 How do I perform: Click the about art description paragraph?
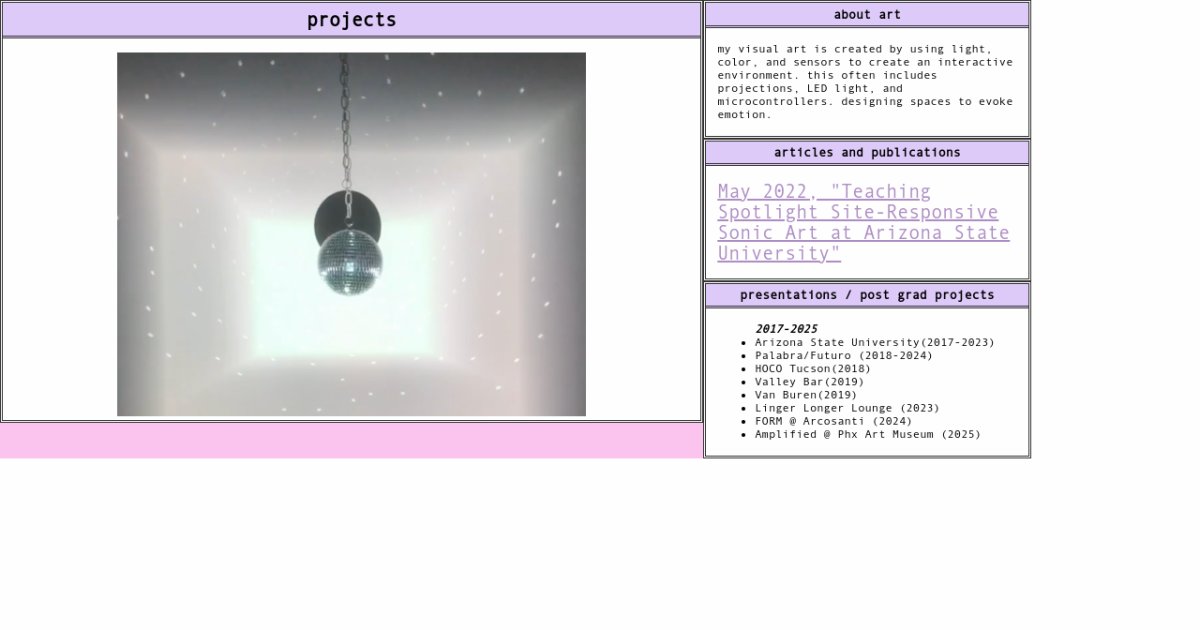(864, 81)
